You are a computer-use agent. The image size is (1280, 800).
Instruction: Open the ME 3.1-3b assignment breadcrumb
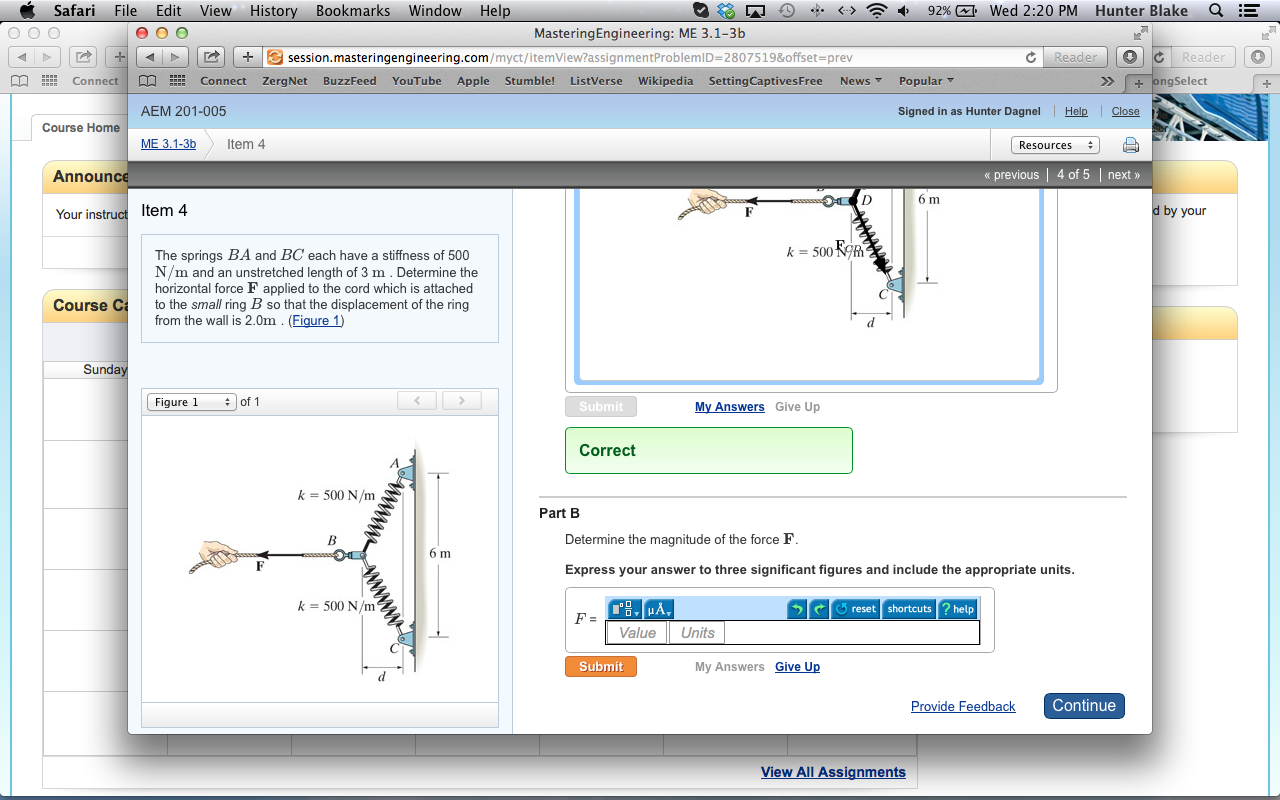pyautogui.click(x=168, y=144)
